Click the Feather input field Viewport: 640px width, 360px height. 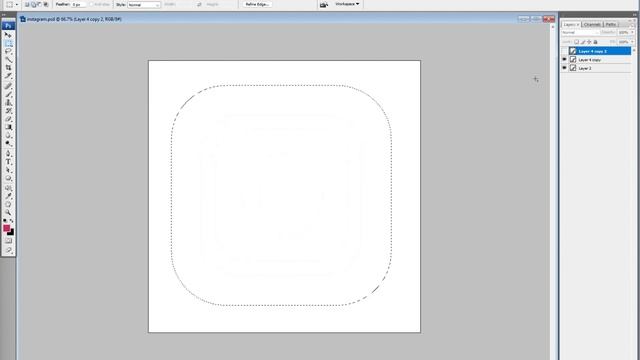tap(78, 4)
